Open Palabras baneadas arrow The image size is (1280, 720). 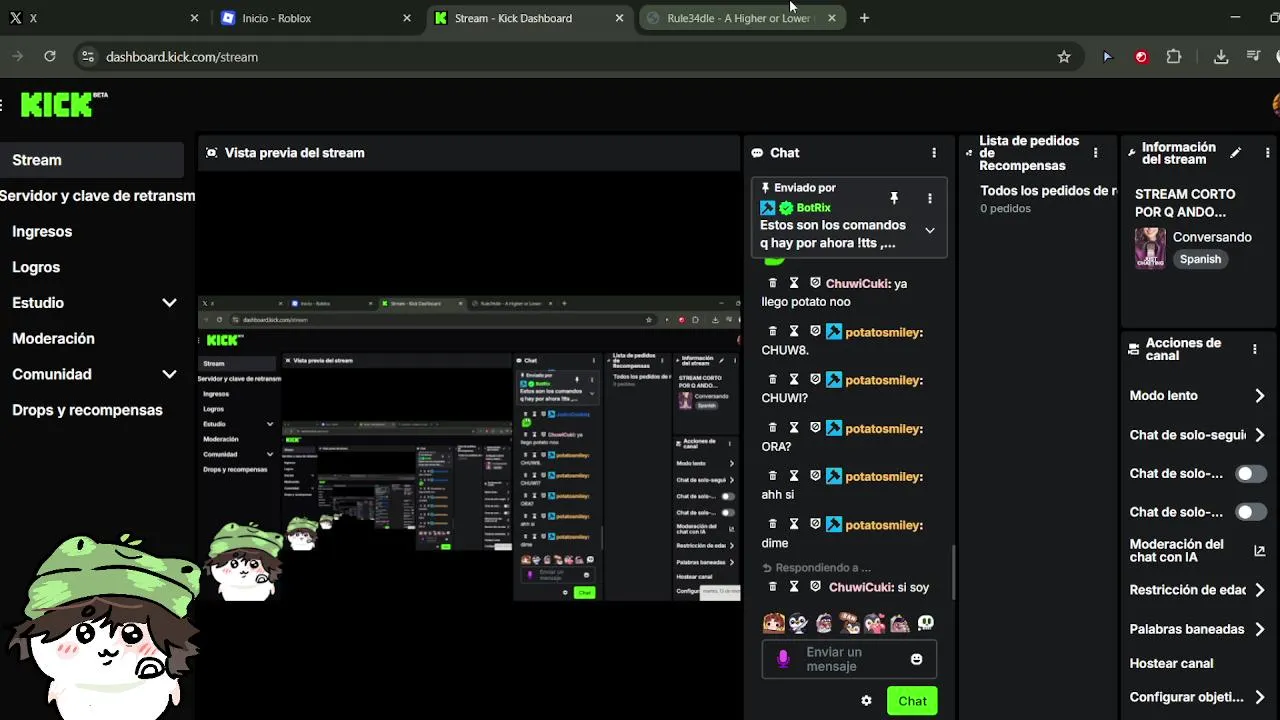click(1259, 629)
